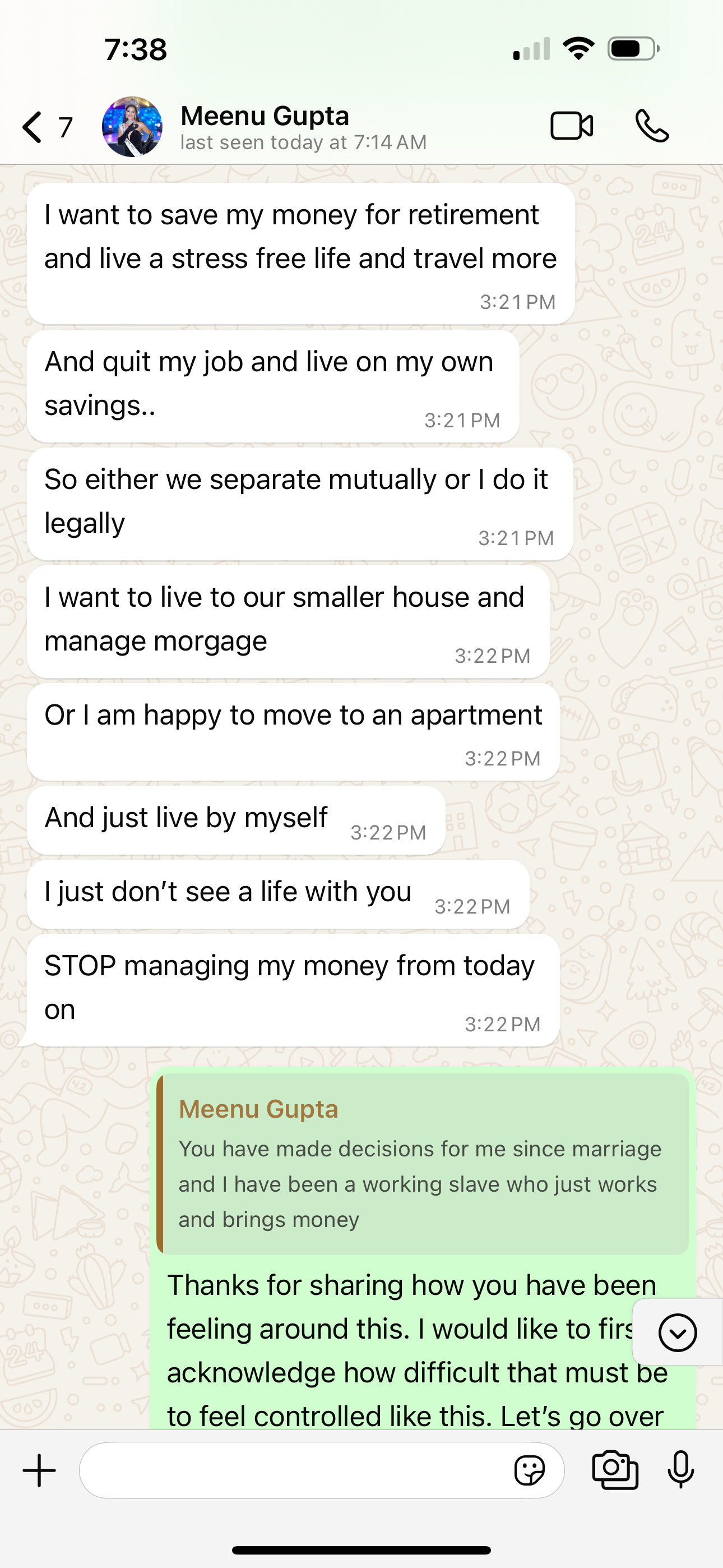Tap the plus attachment icon
Image resolution: width=723 pixels, height=1568 pixels.
click(x=40, y=1470)
